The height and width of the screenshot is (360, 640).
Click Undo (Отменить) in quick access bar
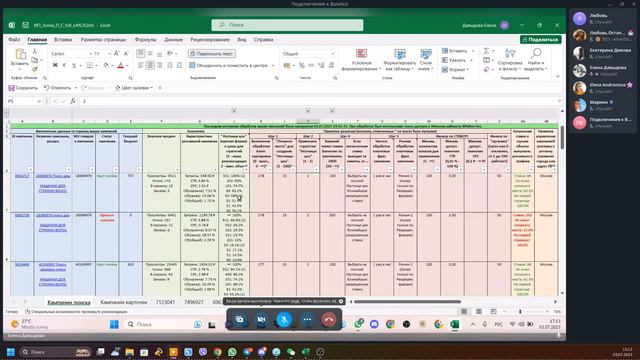pos(58,88)
